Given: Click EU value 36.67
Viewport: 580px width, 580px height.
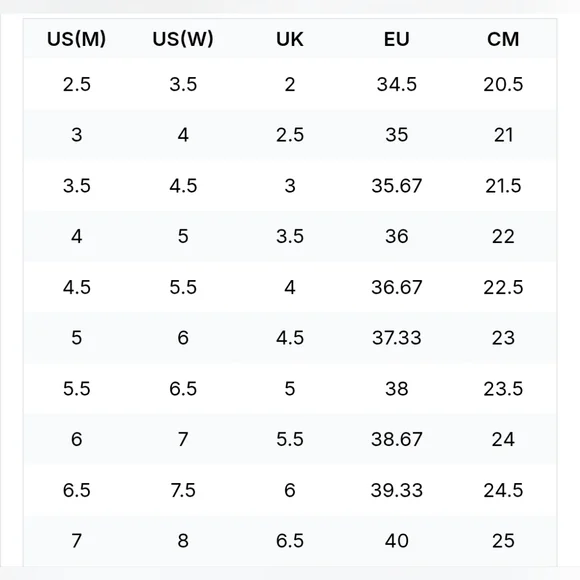Looking at the screenshot, I should point(397,287).
